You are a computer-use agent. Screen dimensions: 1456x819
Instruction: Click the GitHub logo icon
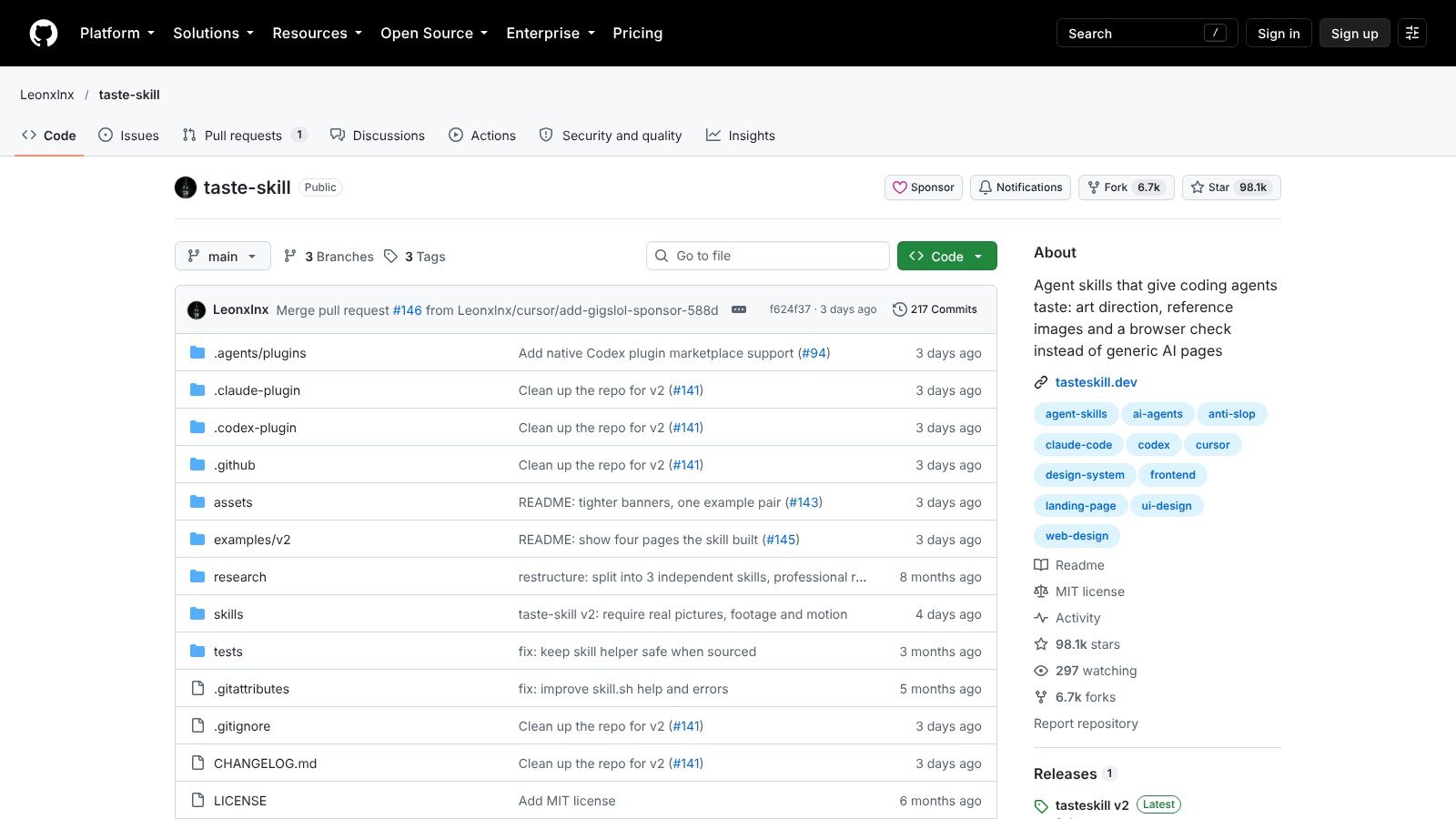coord(44,33)
